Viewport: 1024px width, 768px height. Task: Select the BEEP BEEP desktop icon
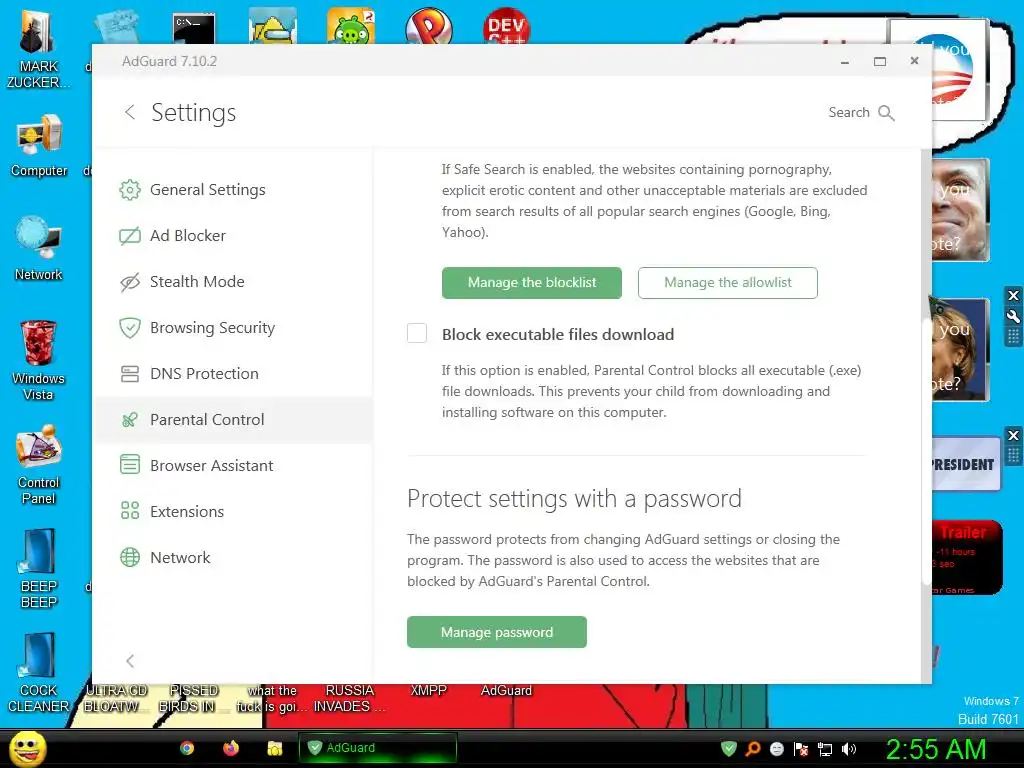39,569
